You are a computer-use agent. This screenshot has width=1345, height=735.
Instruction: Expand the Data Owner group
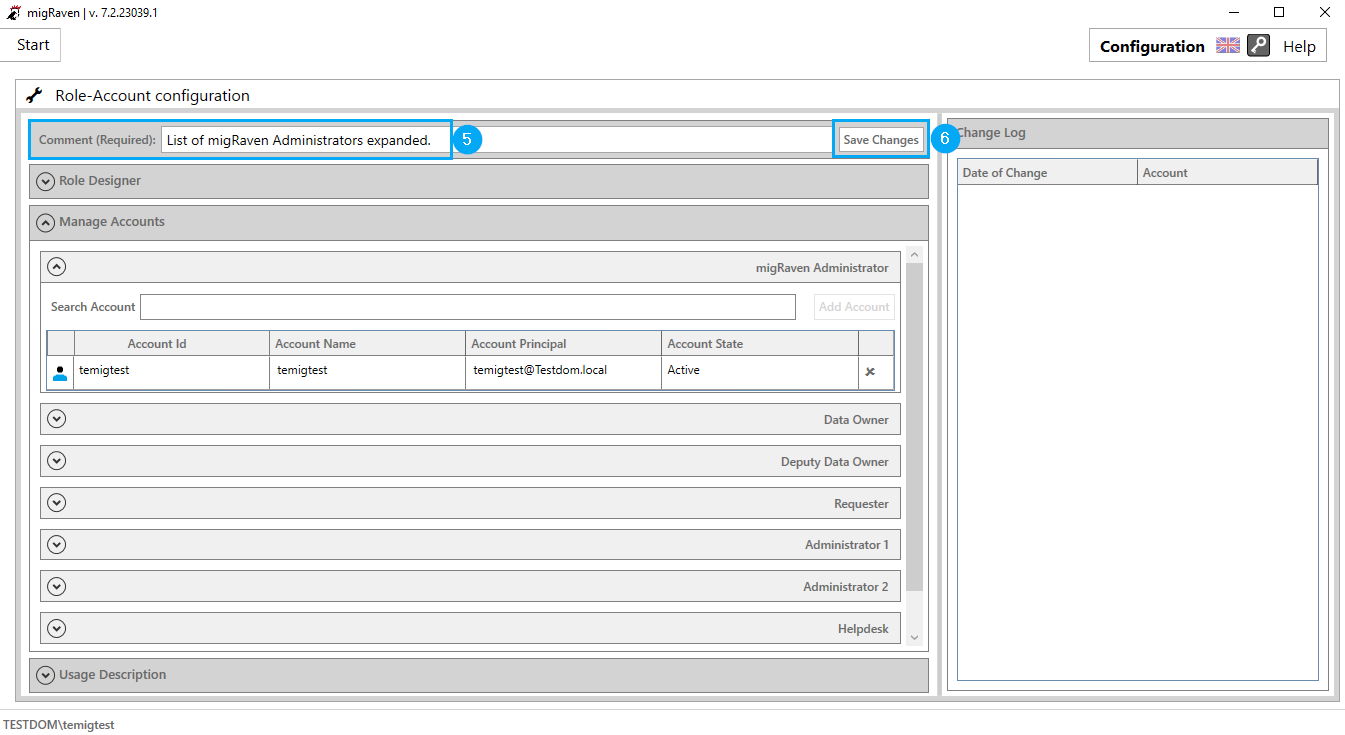[x=57, y=419]
